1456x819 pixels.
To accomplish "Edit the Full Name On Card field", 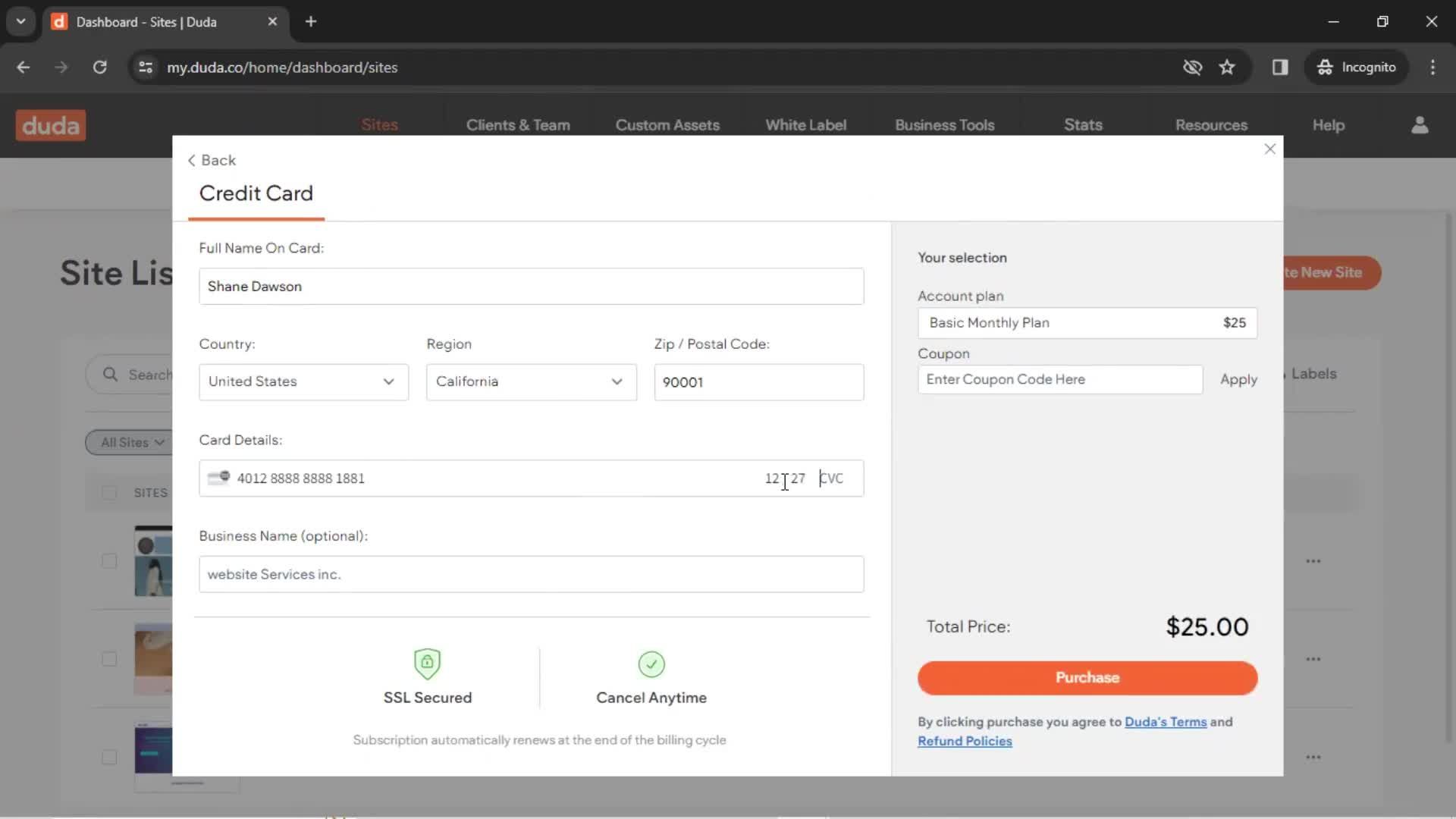I will coord(531,286).
